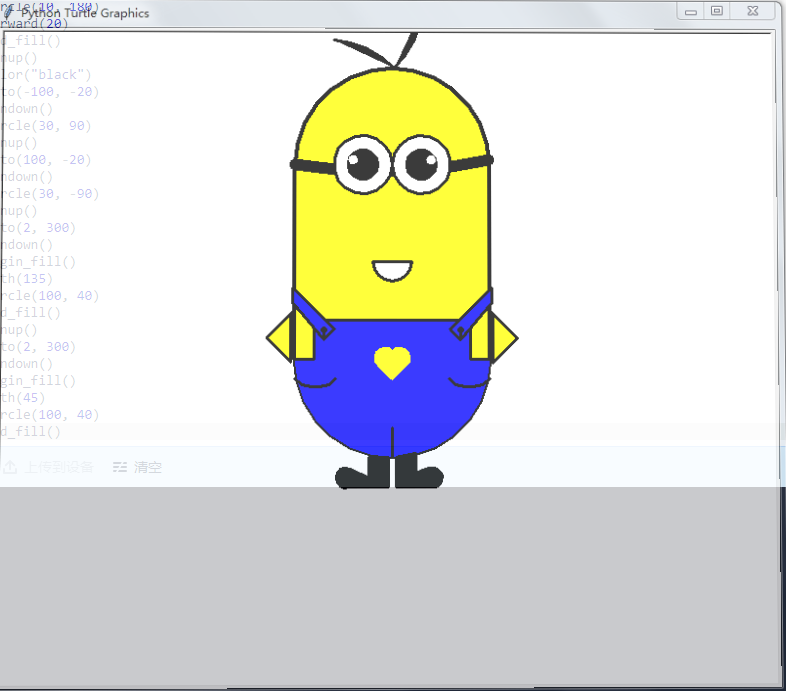Minimize the Python Turtle Graphics window

point(690,12)
